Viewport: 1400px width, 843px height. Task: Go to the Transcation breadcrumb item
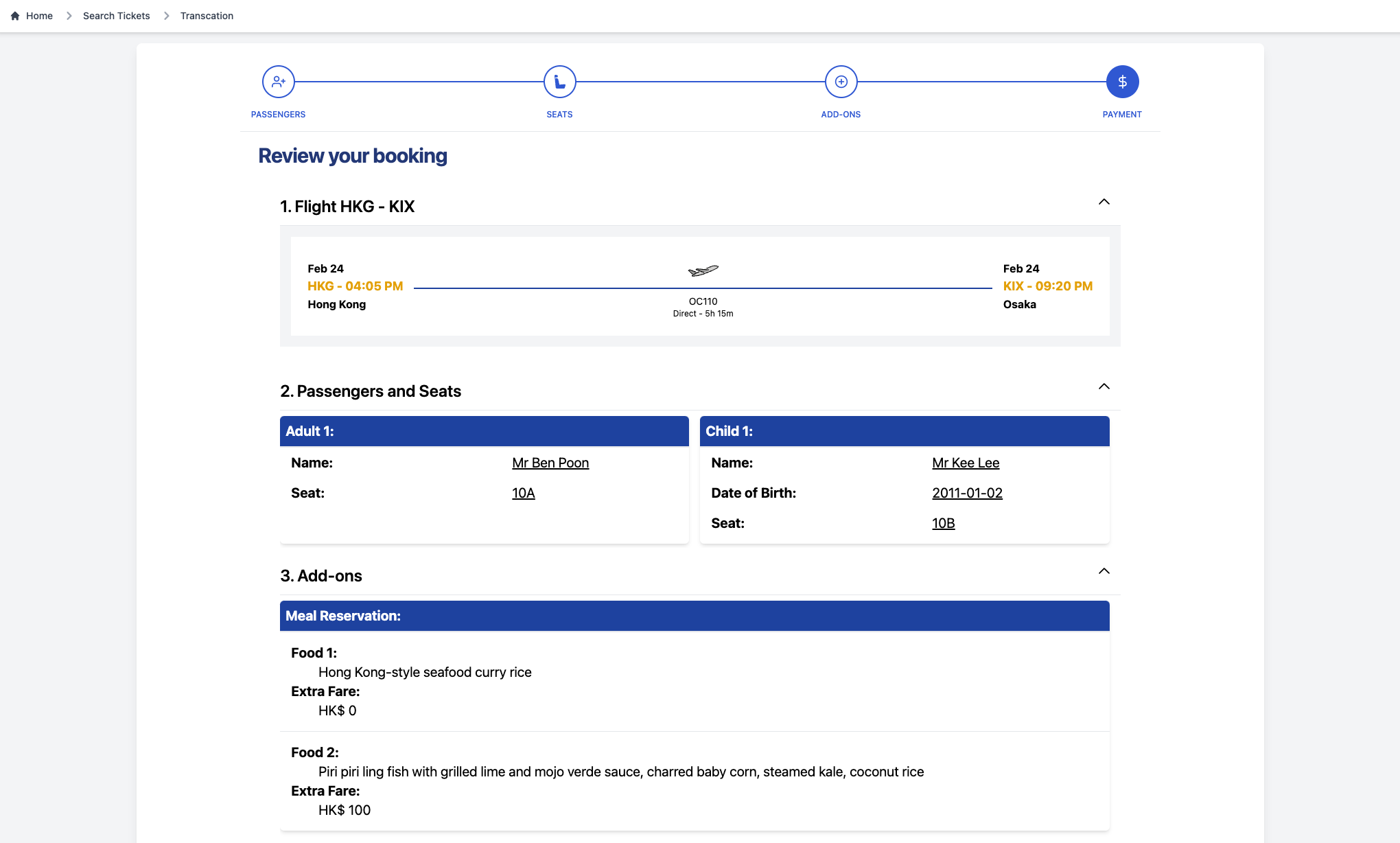207,16
